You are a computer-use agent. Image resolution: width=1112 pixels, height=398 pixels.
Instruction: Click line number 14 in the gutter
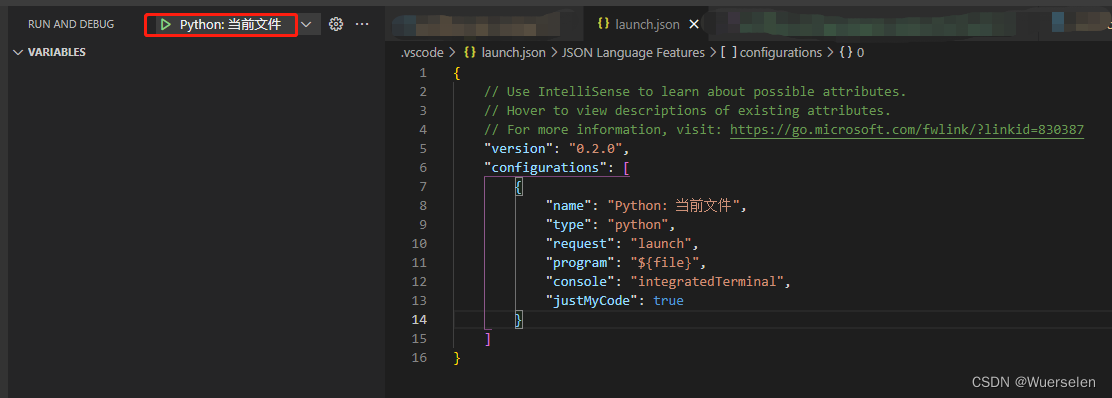[419, 320]
